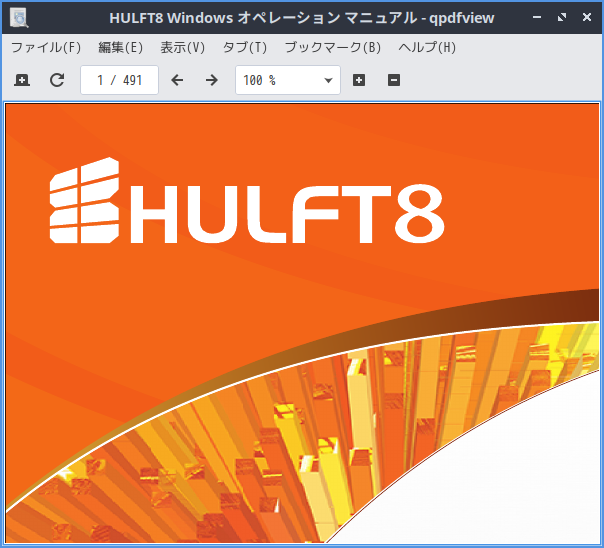Minimize the qpdfview window
Screen dimensions: 604x548
click(x=537, y=17)
